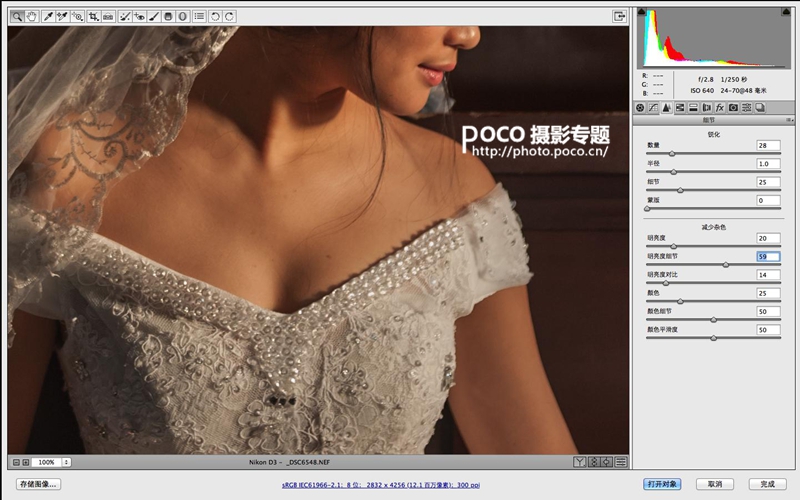Zoom out with the minus button
This screenshot has height=500, width=800.
coord(16,462)
